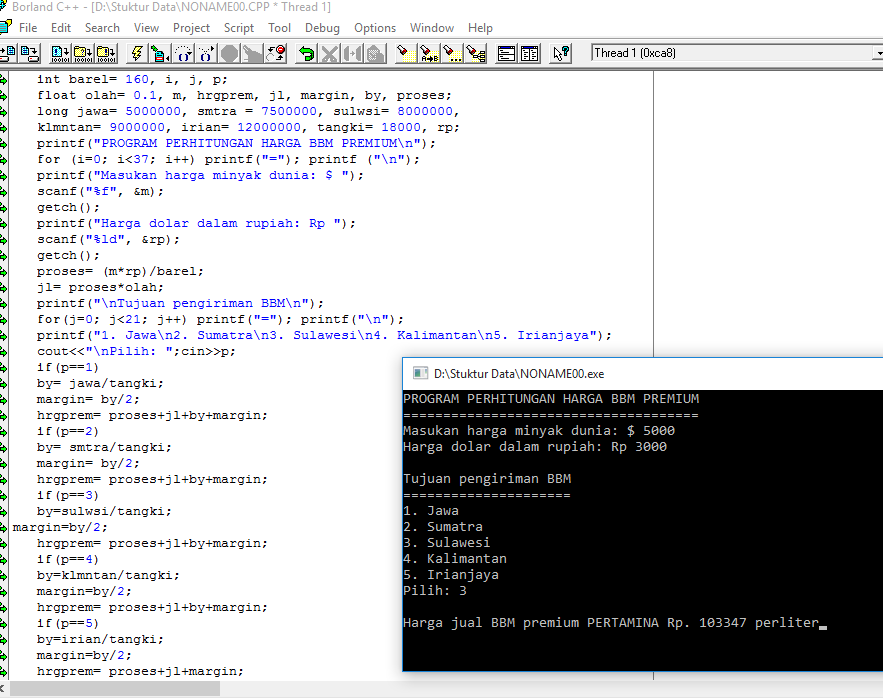The width and height of the screenshot is (883, 699).
Task: Click the line starting 'float olah= 0.1'
Action: [x=244, y=95]
